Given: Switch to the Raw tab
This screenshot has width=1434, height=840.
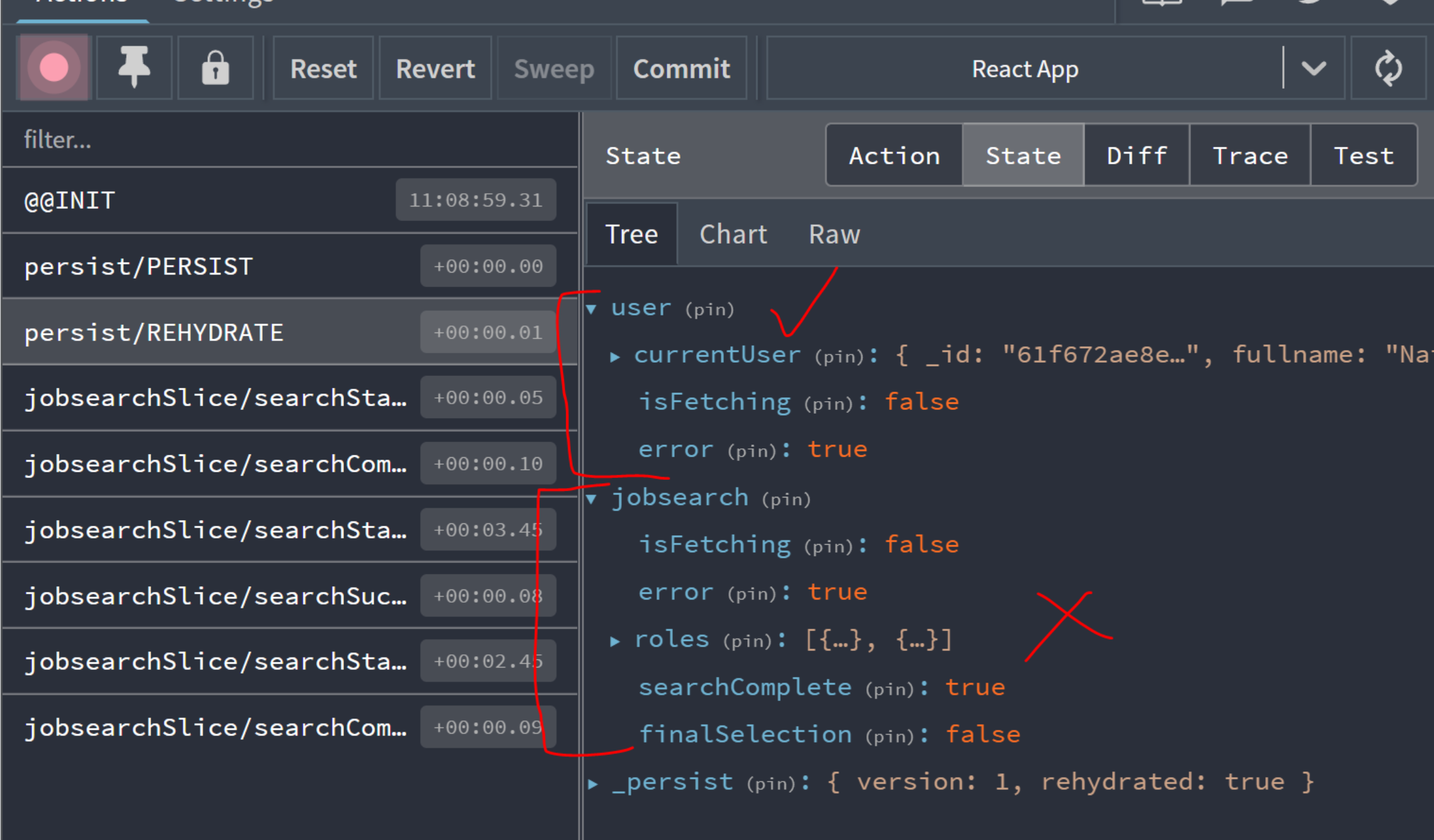Looking at the screenshot, I should pos(834,234).
